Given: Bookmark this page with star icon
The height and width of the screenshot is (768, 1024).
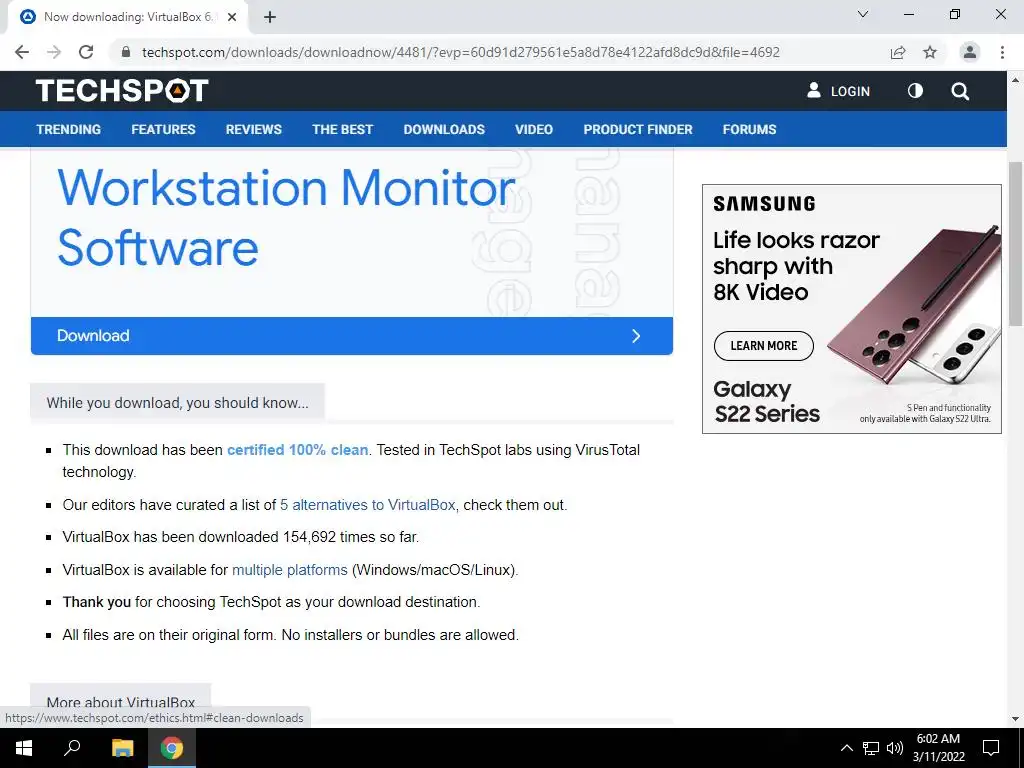Looking at the screenshot, I should tap(930, 52).
